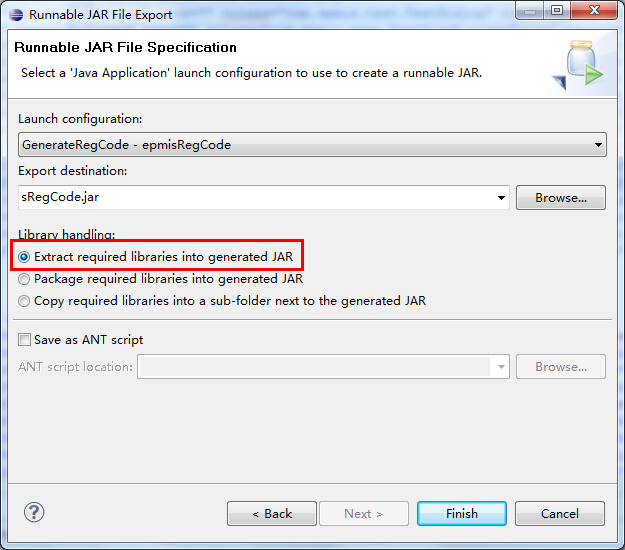Click the Next button
Viewport: 625px width, 550px height.
(363, 514)
